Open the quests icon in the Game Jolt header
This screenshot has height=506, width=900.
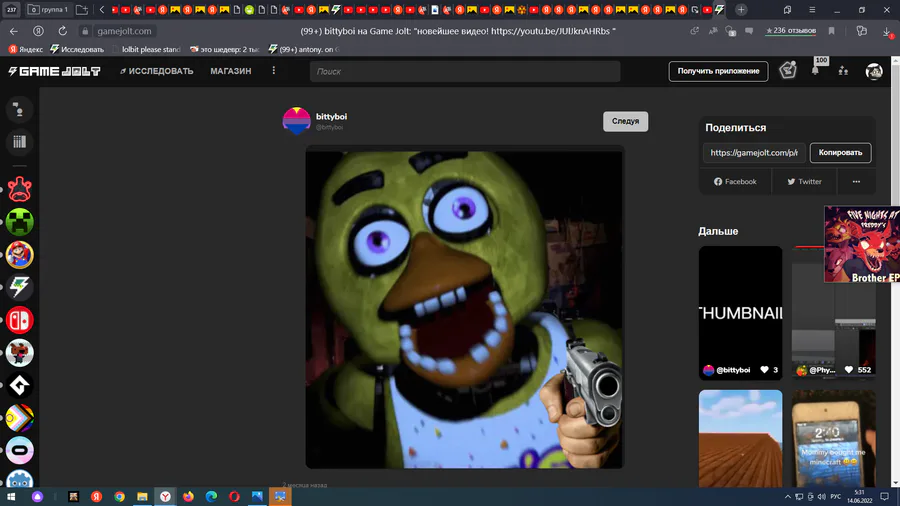point(788,71)
